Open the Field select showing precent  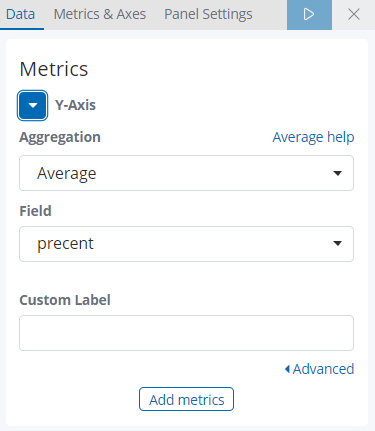click(186, 244)
